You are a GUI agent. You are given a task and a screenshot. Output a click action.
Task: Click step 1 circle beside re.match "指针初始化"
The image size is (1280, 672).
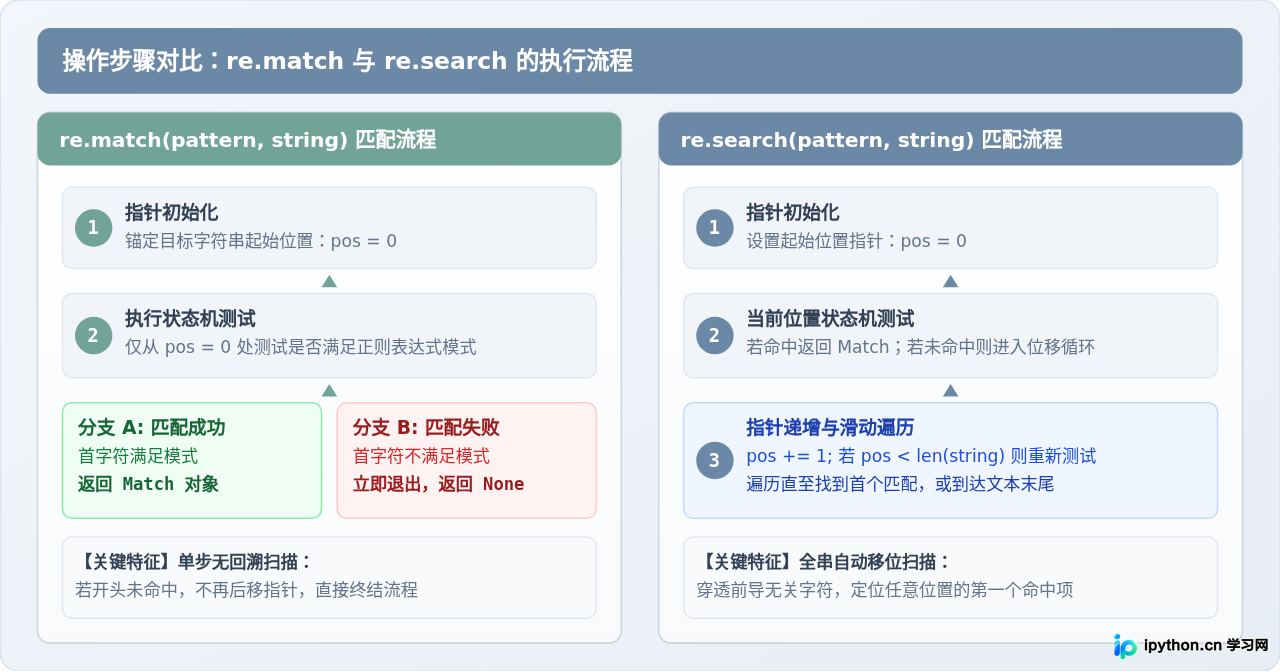tap(93, 228)
